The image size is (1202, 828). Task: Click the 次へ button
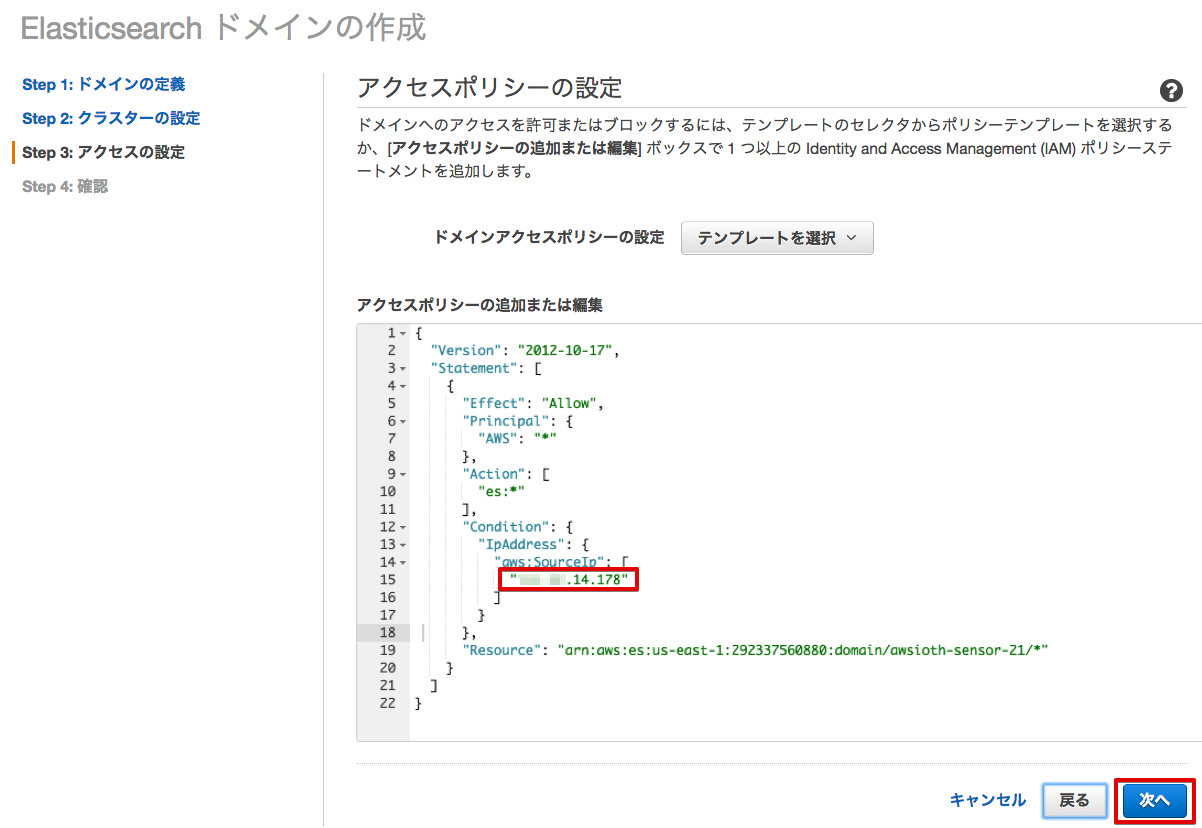(1154, 800)
